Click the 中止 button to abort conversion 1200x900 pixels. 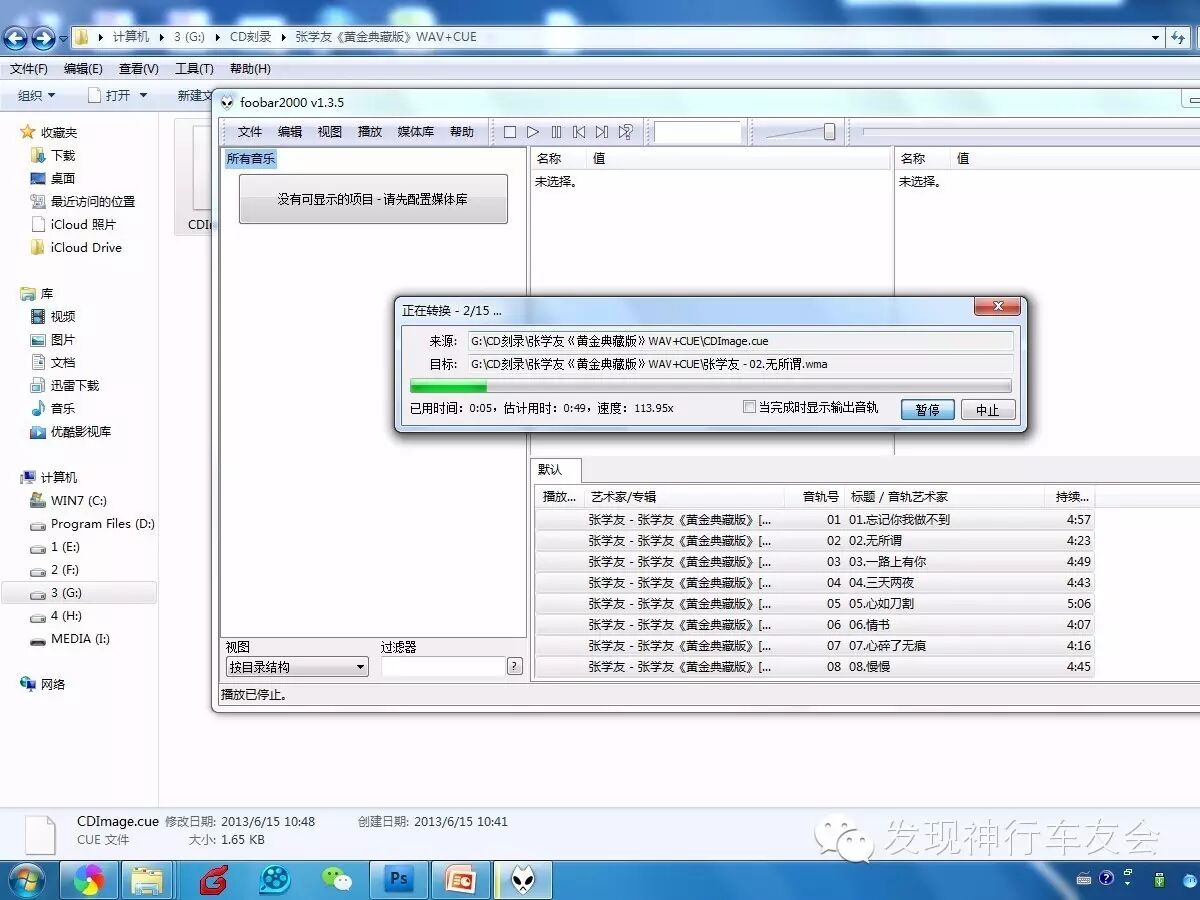click(x=988, y=410)
